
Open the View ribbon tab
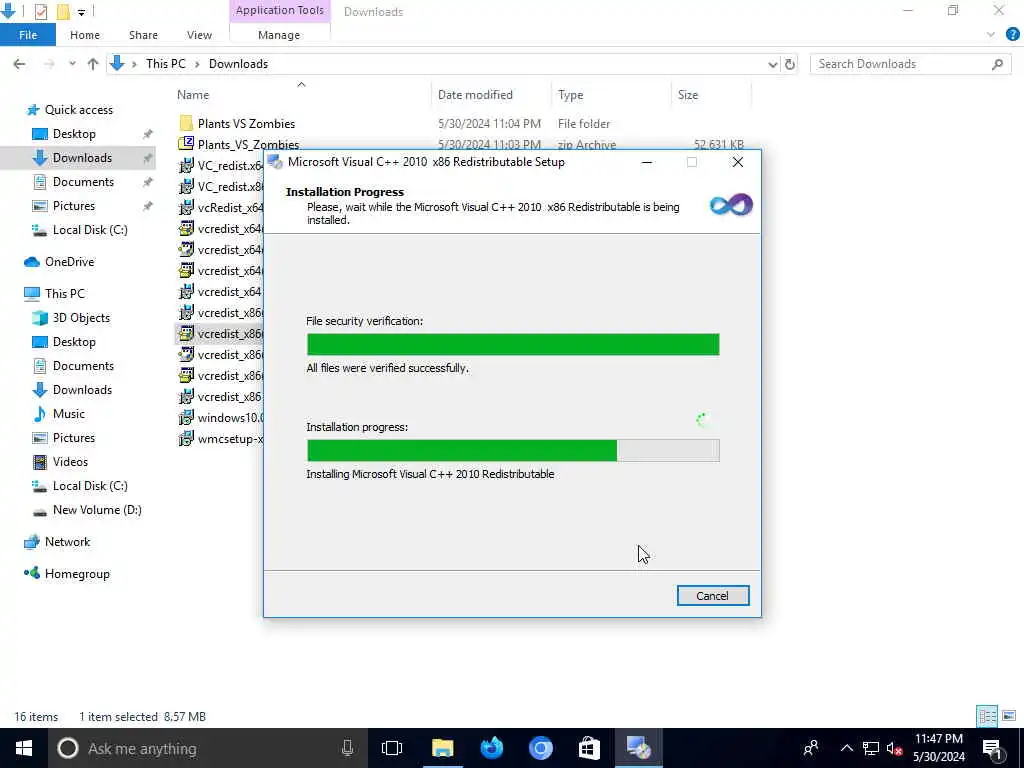(199, 35)
